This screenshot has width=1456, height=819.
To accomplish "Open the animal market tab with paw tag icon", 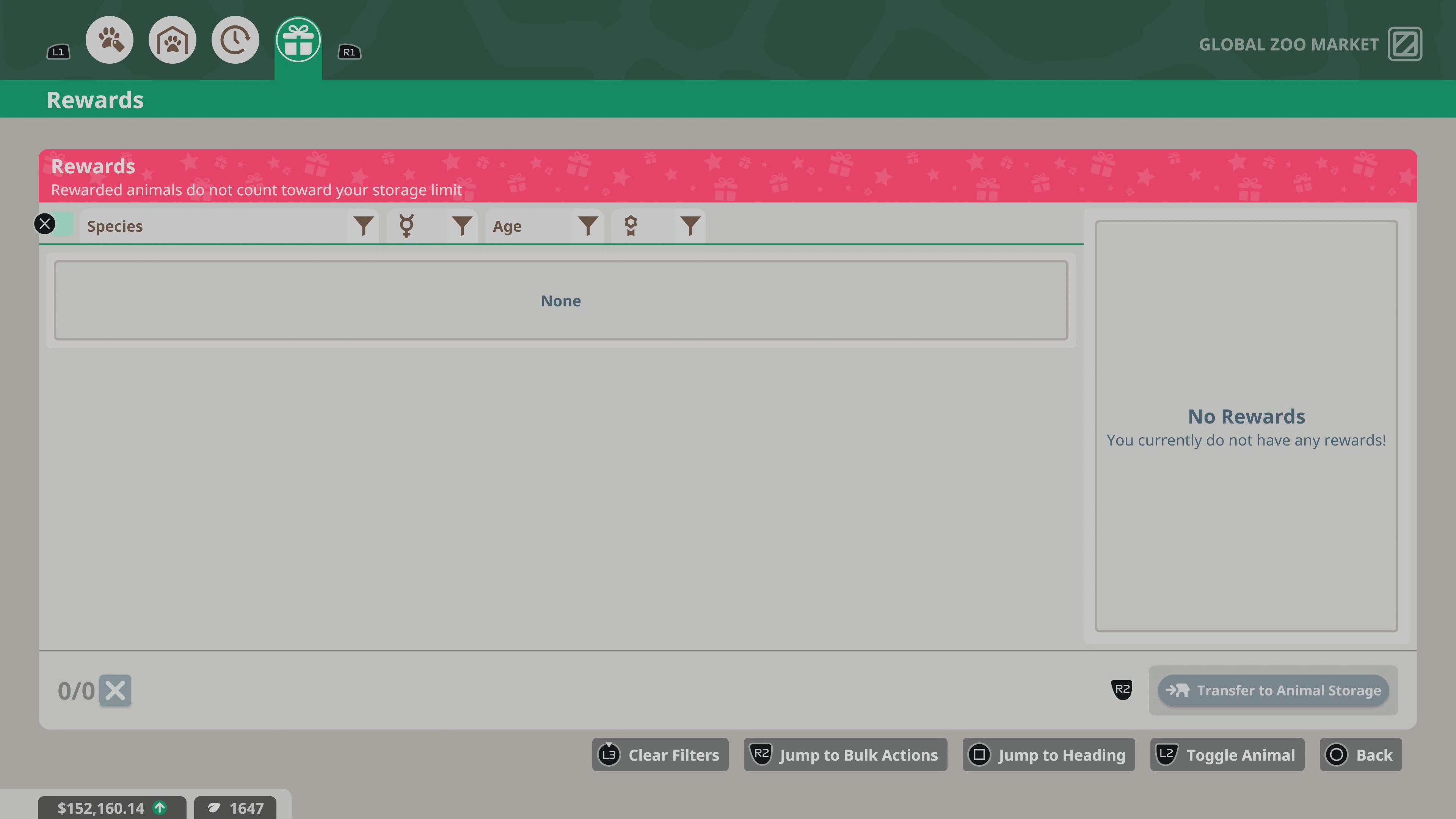I will coord(109,40).
